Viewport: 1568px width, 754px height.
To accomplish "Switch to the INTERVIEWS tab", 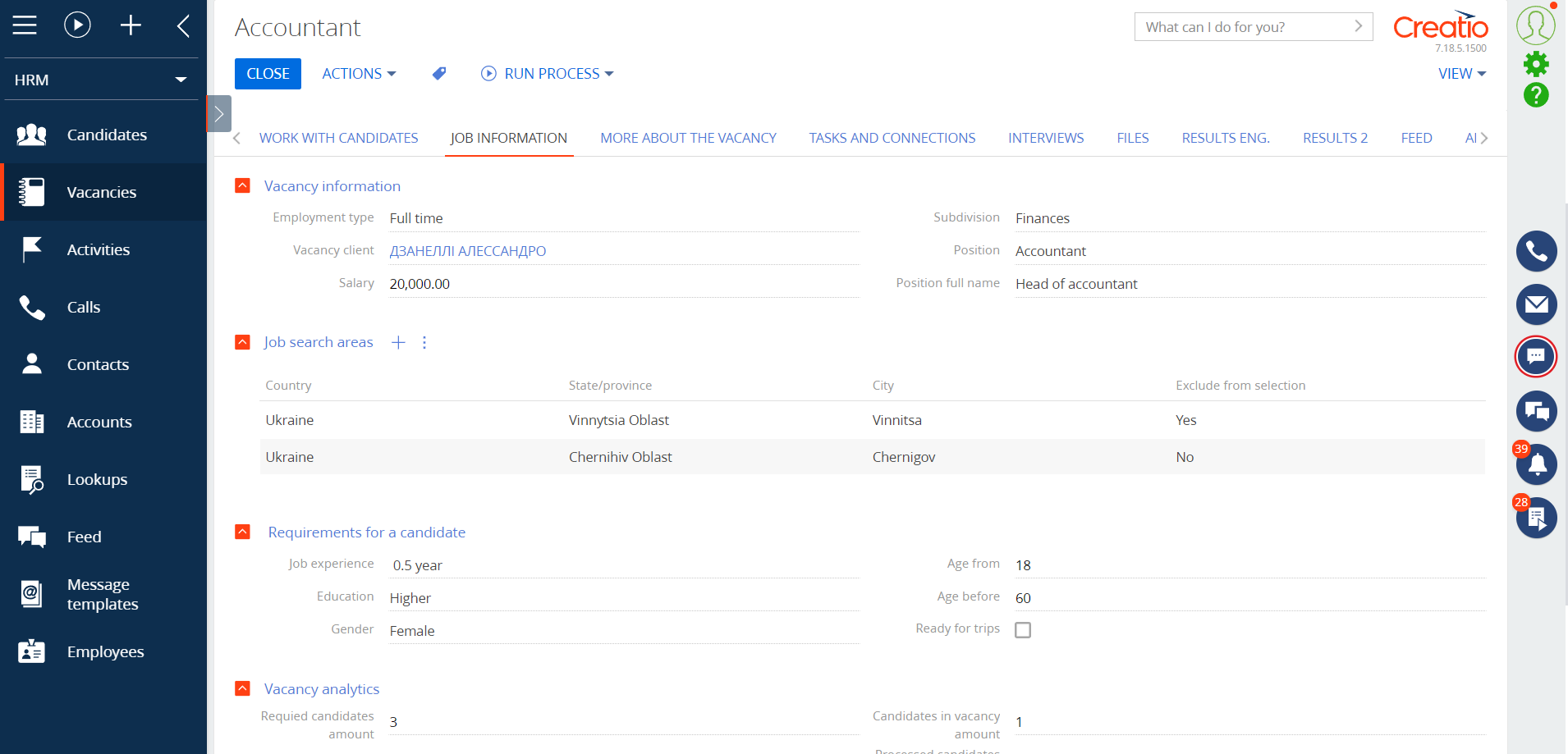I will pos(1046,138).
